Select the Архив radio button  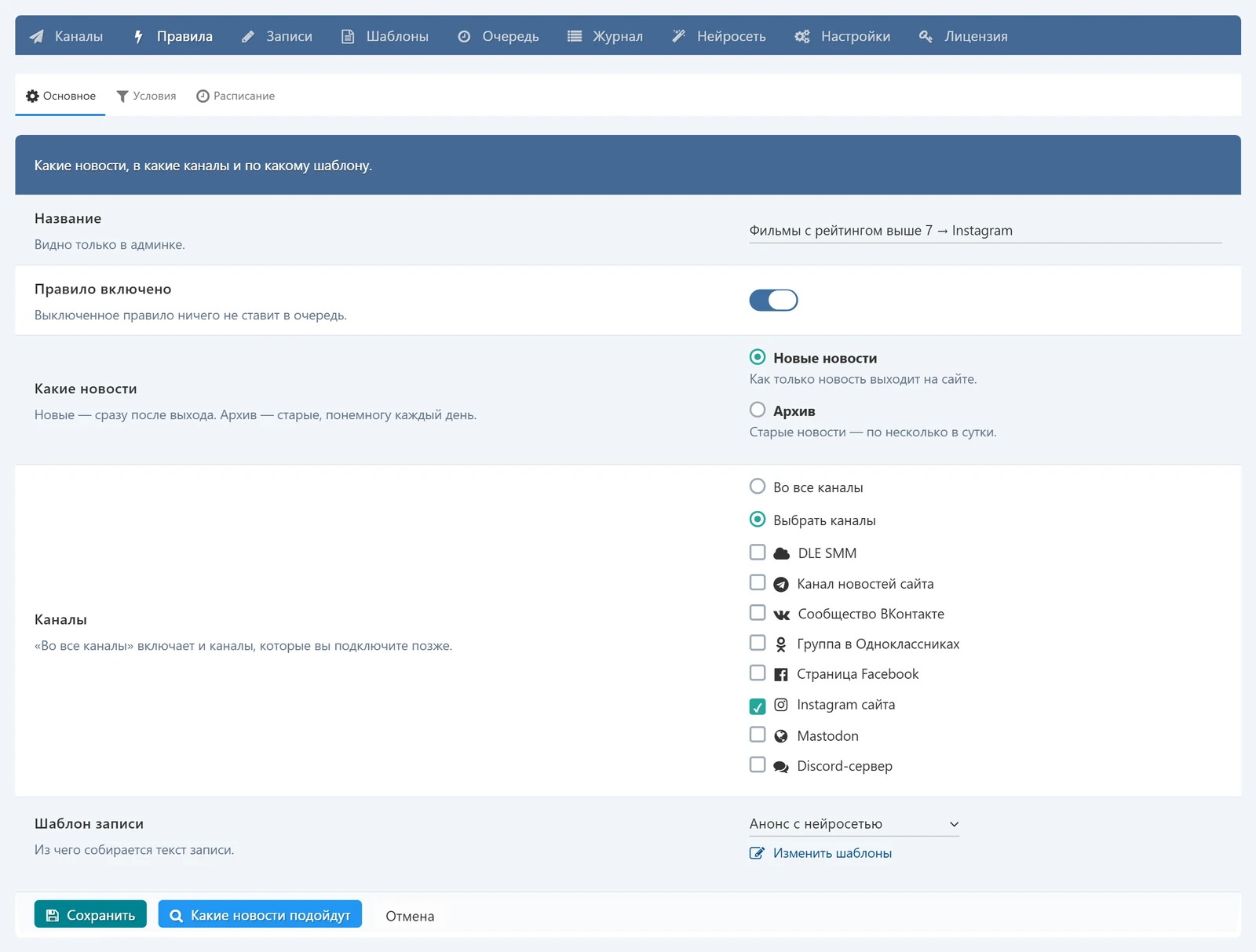[758, 410]
